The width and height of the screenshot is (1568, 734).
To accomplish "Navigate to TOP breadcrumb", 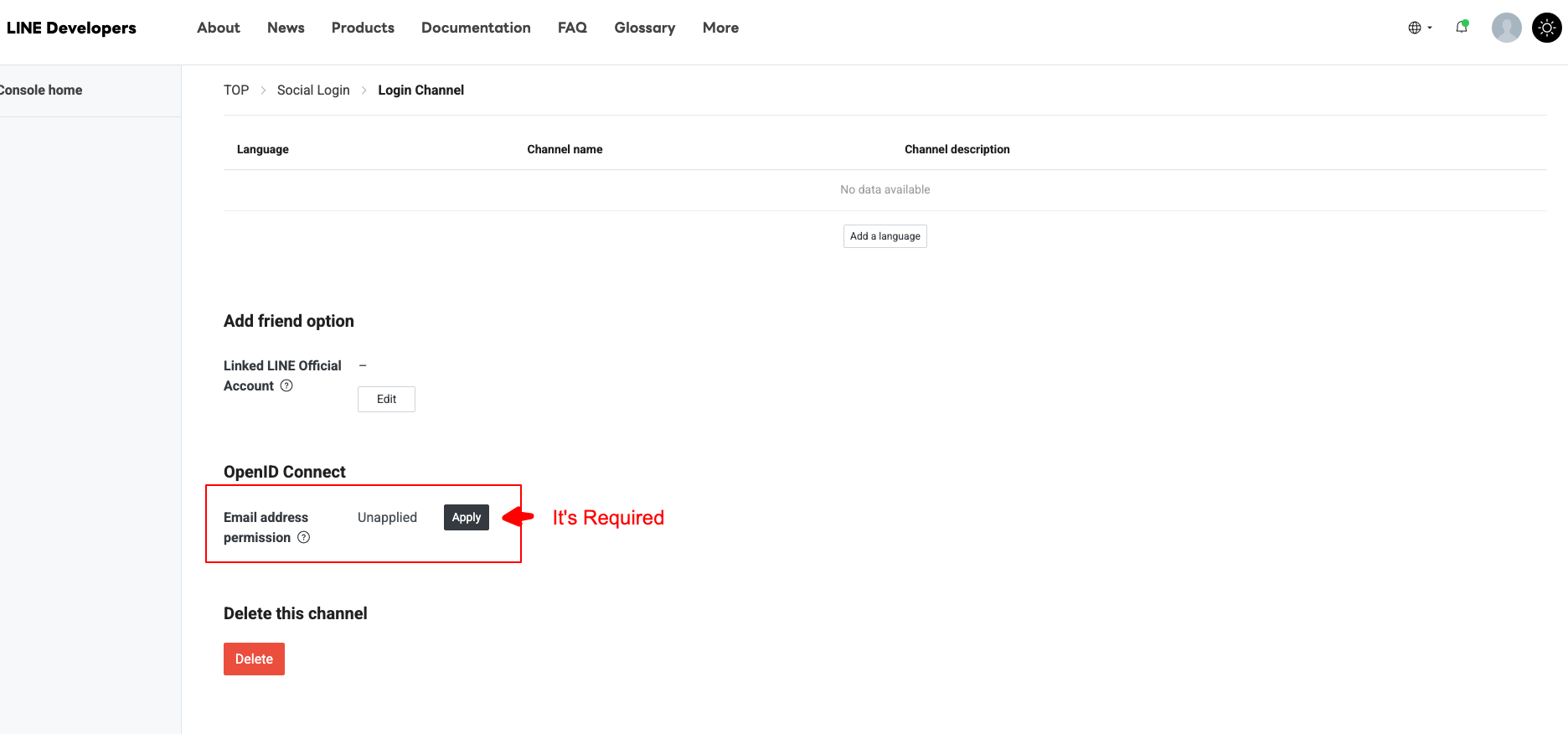I will click(x=236, y=90).
